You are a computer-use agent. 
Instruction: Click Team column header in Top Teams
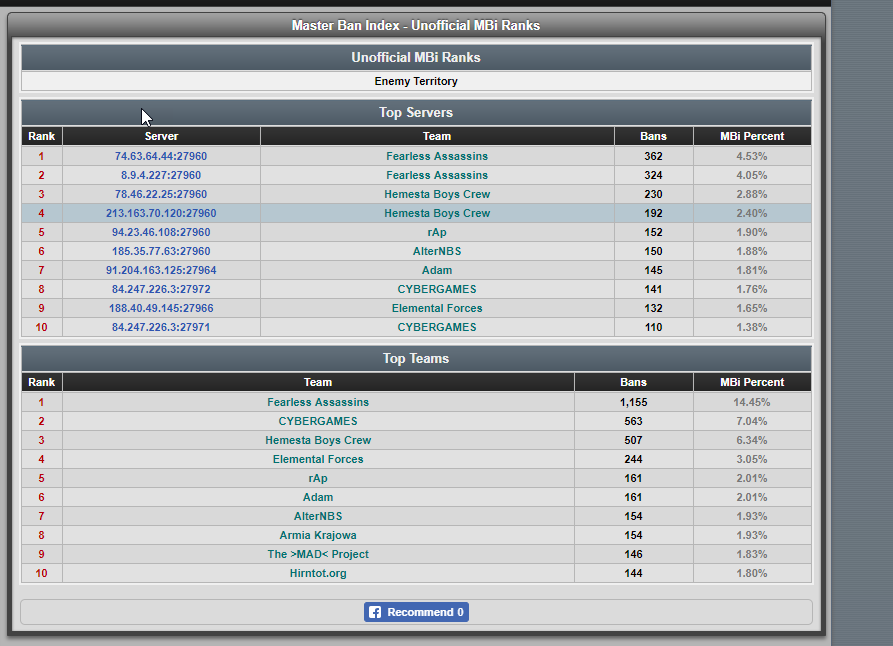point(318,382)
